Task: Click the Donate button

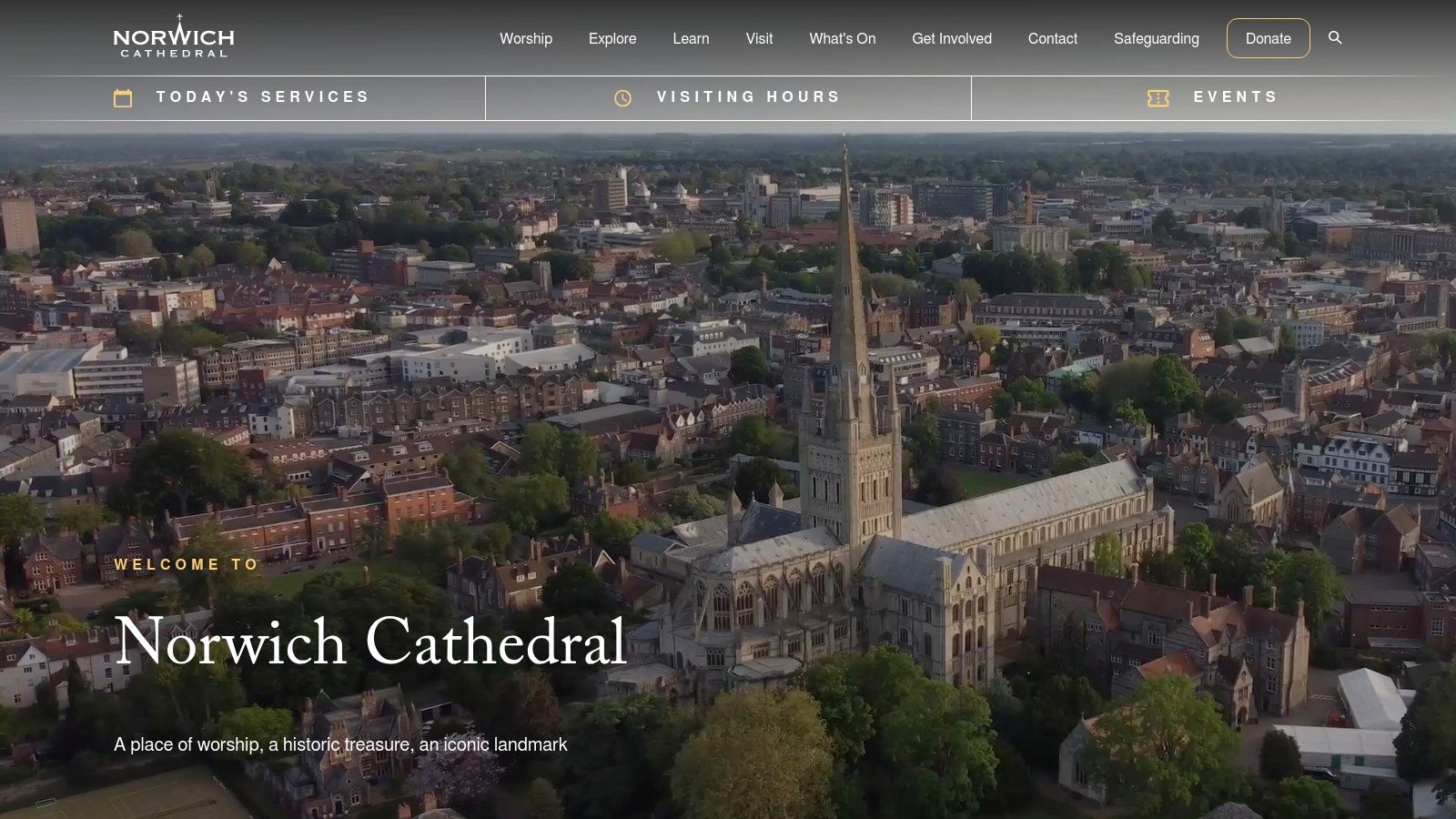Action: (x=1268, y=38)
